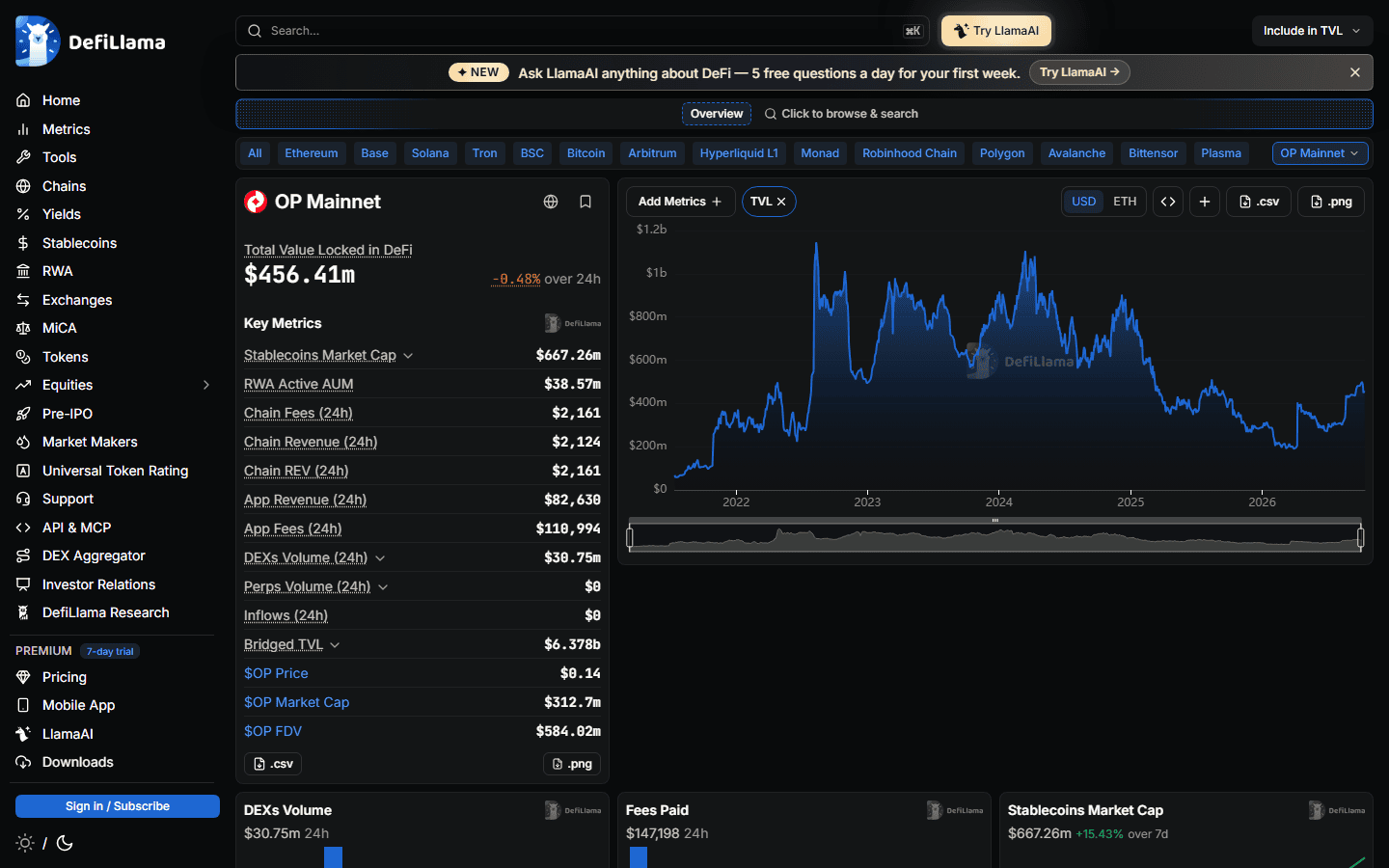1389x868 pixels.
Task: Open the RWA bank icon
Action: point(23,271)
